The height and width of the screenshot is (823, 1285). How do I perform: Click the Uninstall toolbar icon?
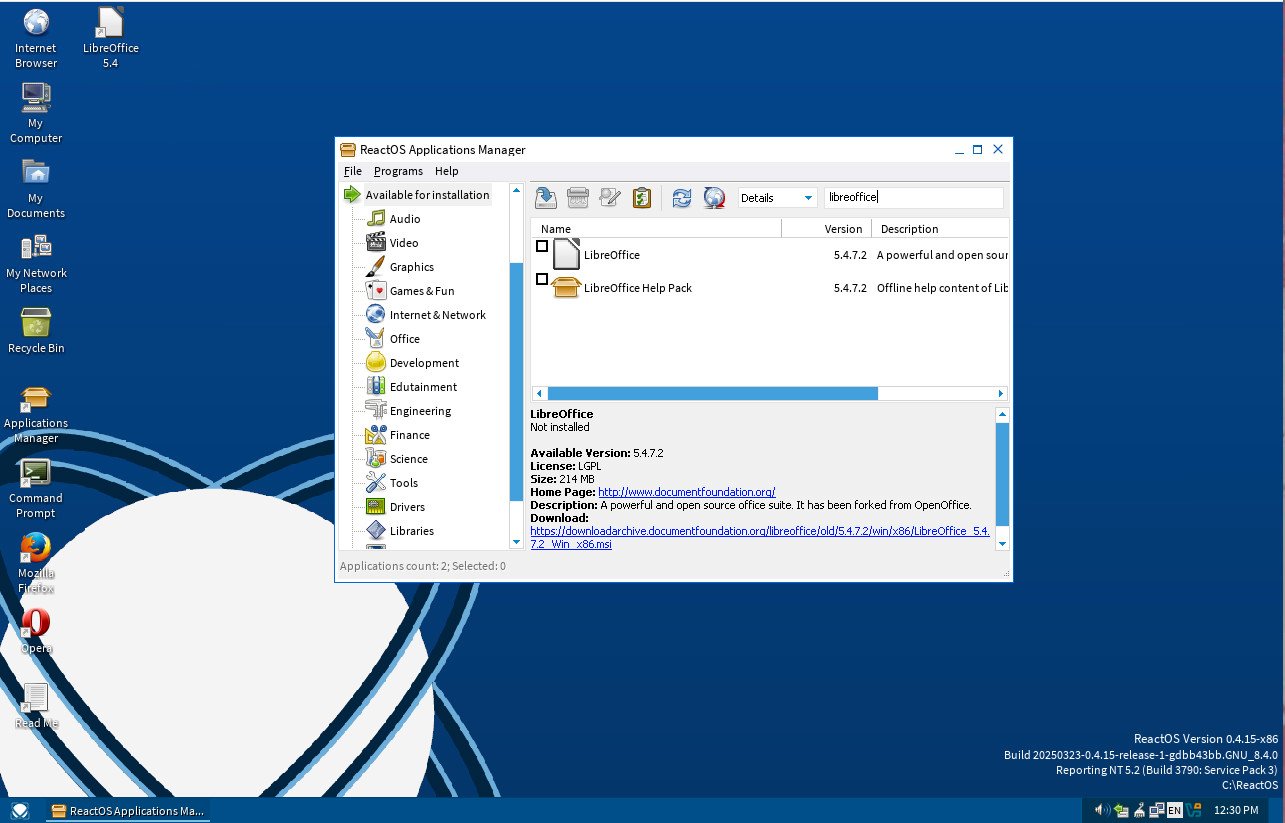577,197
